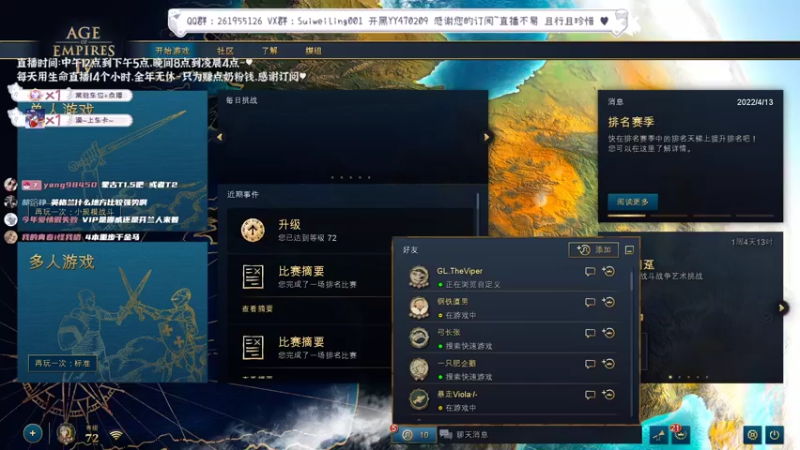
Task: Select first dot of event pagination
Action: pyautogui.click(x=670, y=378)
